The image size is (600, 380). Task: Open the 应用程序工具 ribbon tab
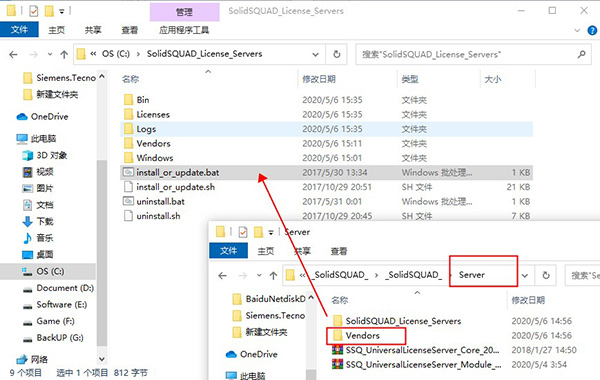184,30
